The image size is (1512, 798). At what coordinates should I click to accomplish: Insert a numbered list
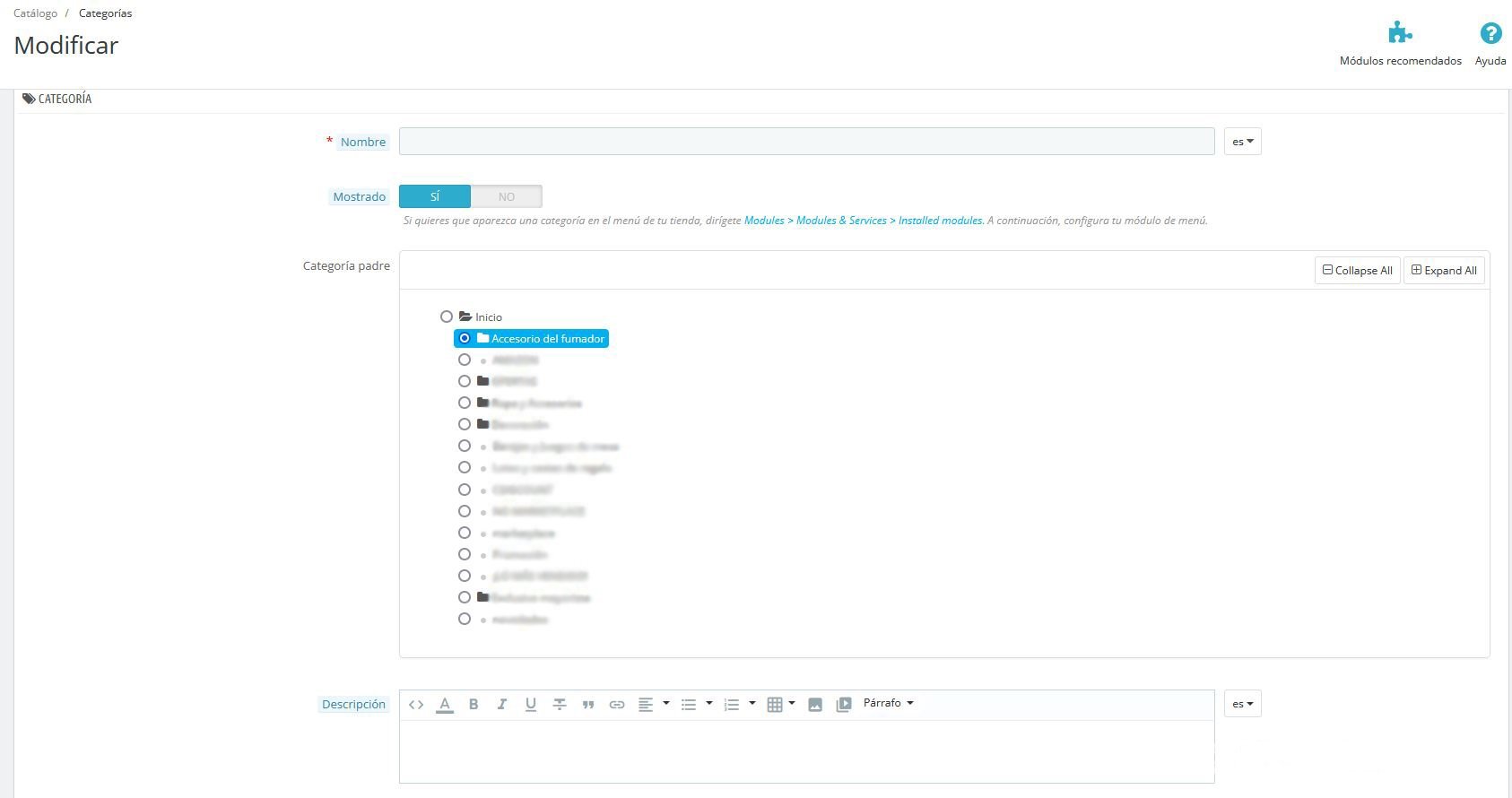(x=732, y=705)
